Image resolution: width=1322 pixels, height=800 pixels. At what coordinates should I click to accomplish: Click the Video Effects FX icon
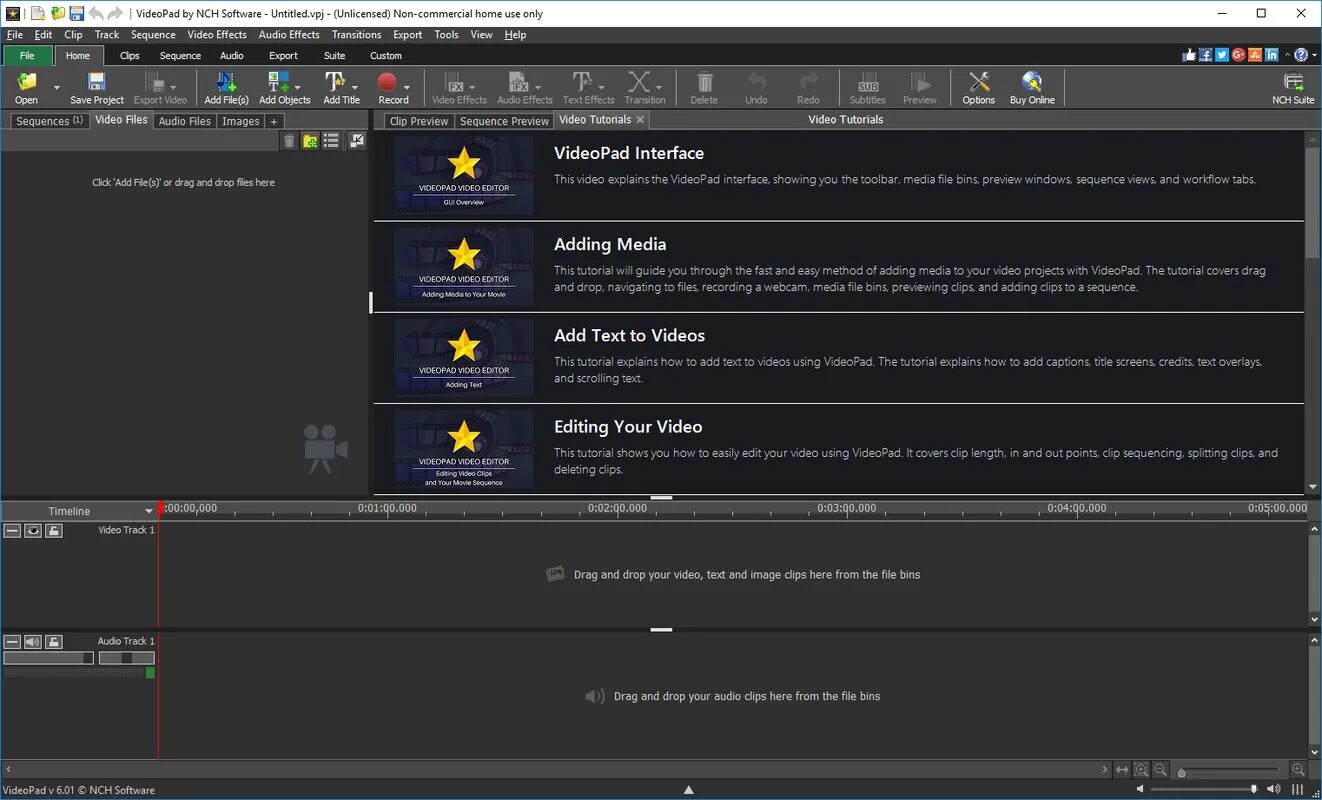coord(454,82)
